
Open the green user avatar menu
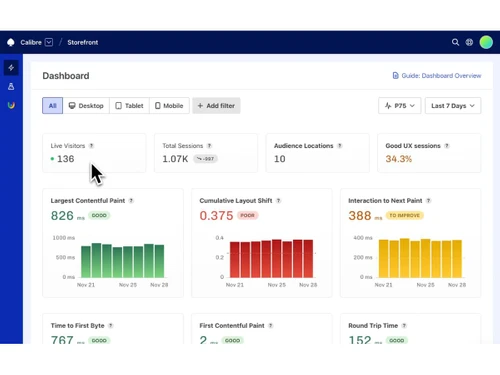(x=486, y=42)
